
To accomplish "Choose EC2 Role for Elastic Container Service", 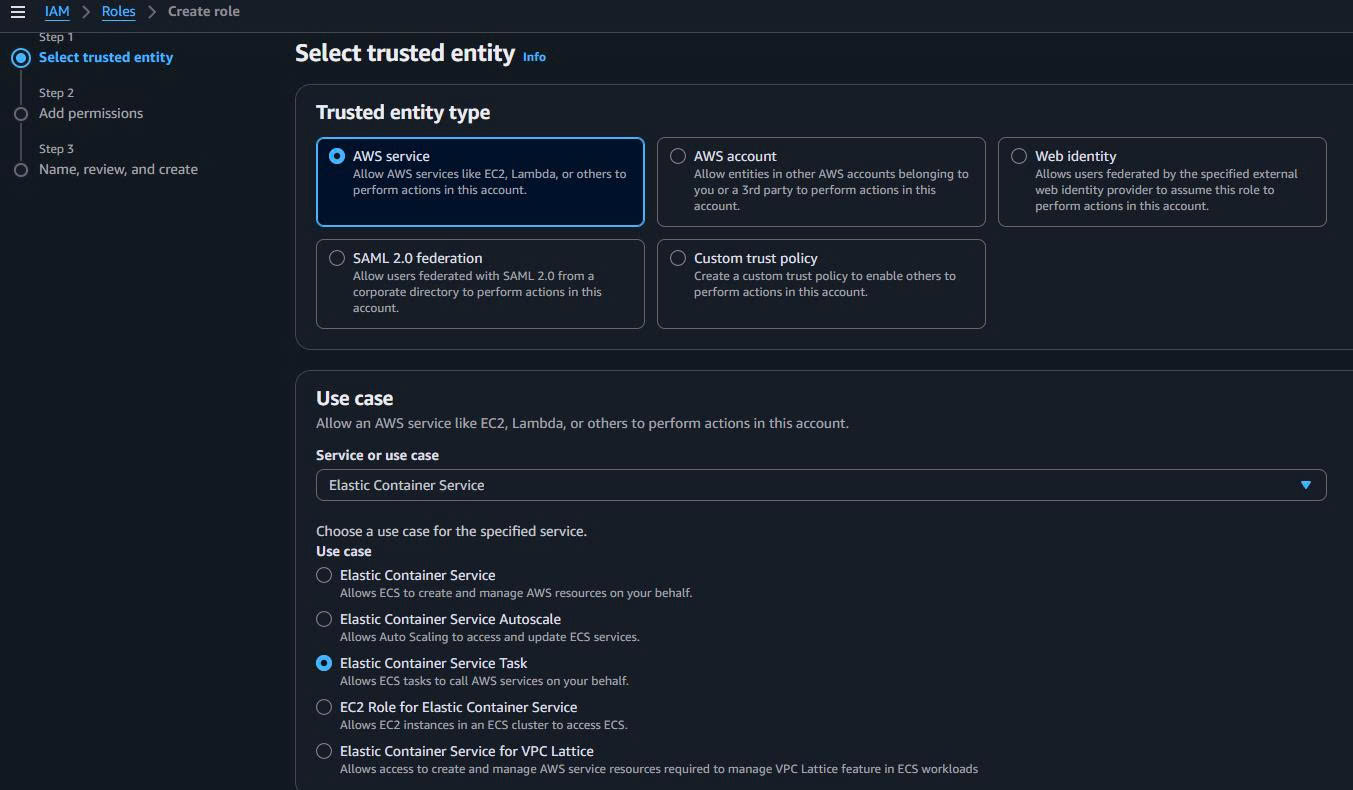I will 323,707.
